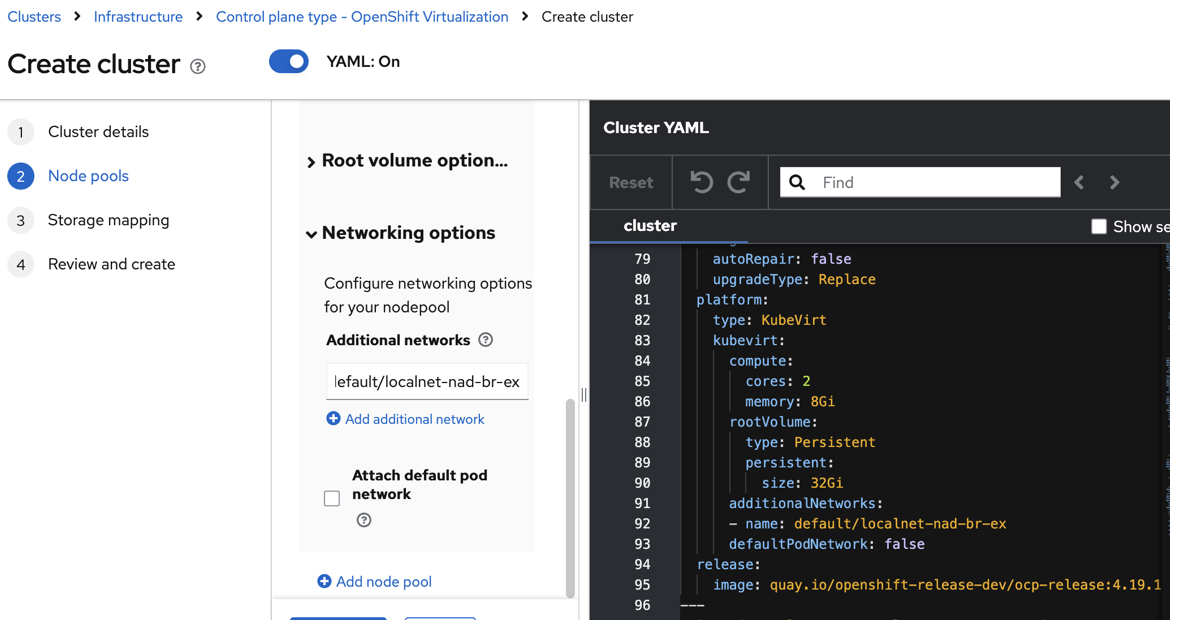Click the additional network name input field
Image resolution: width=1182 pixels, height=620 pixels.
[x=427, y=382]
